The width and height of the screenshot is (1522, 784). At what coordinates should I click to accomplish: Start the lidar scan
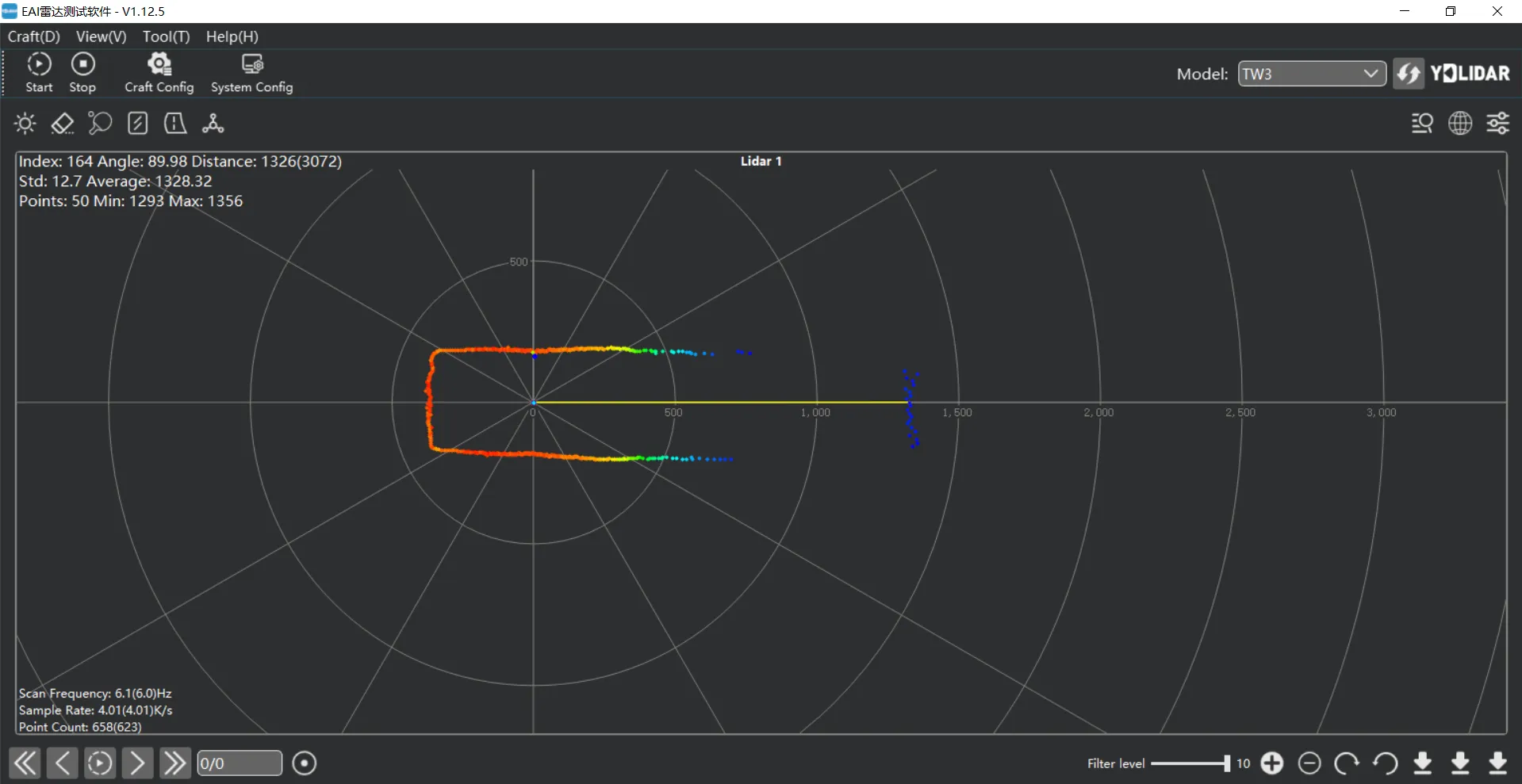pyautogui.click(x=39, y=73)
